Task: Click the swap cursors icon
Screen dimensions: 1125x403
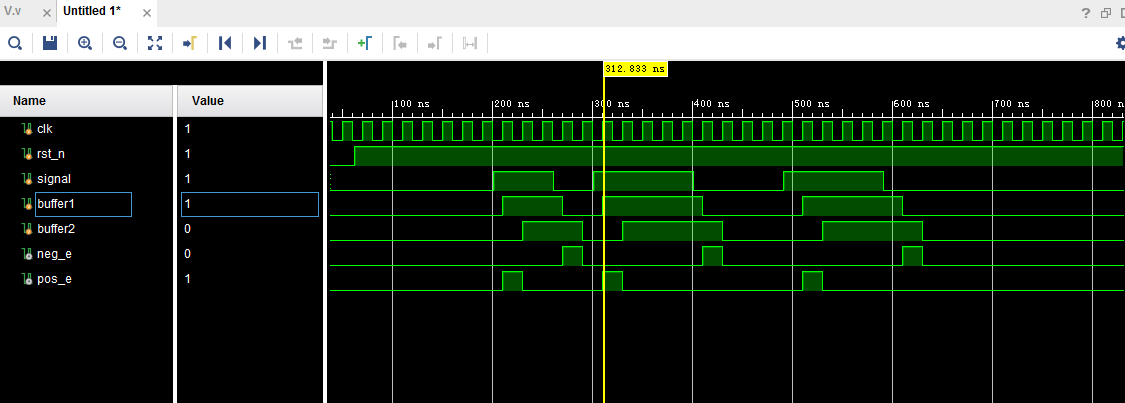Action: tap(470, 43)
